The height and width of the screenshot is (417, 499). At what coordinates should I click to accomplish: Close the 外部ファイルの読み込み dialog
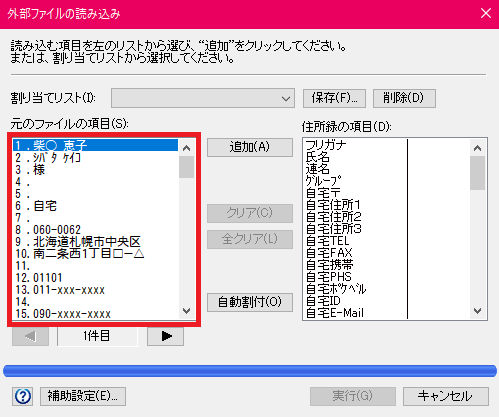point(486,13)
